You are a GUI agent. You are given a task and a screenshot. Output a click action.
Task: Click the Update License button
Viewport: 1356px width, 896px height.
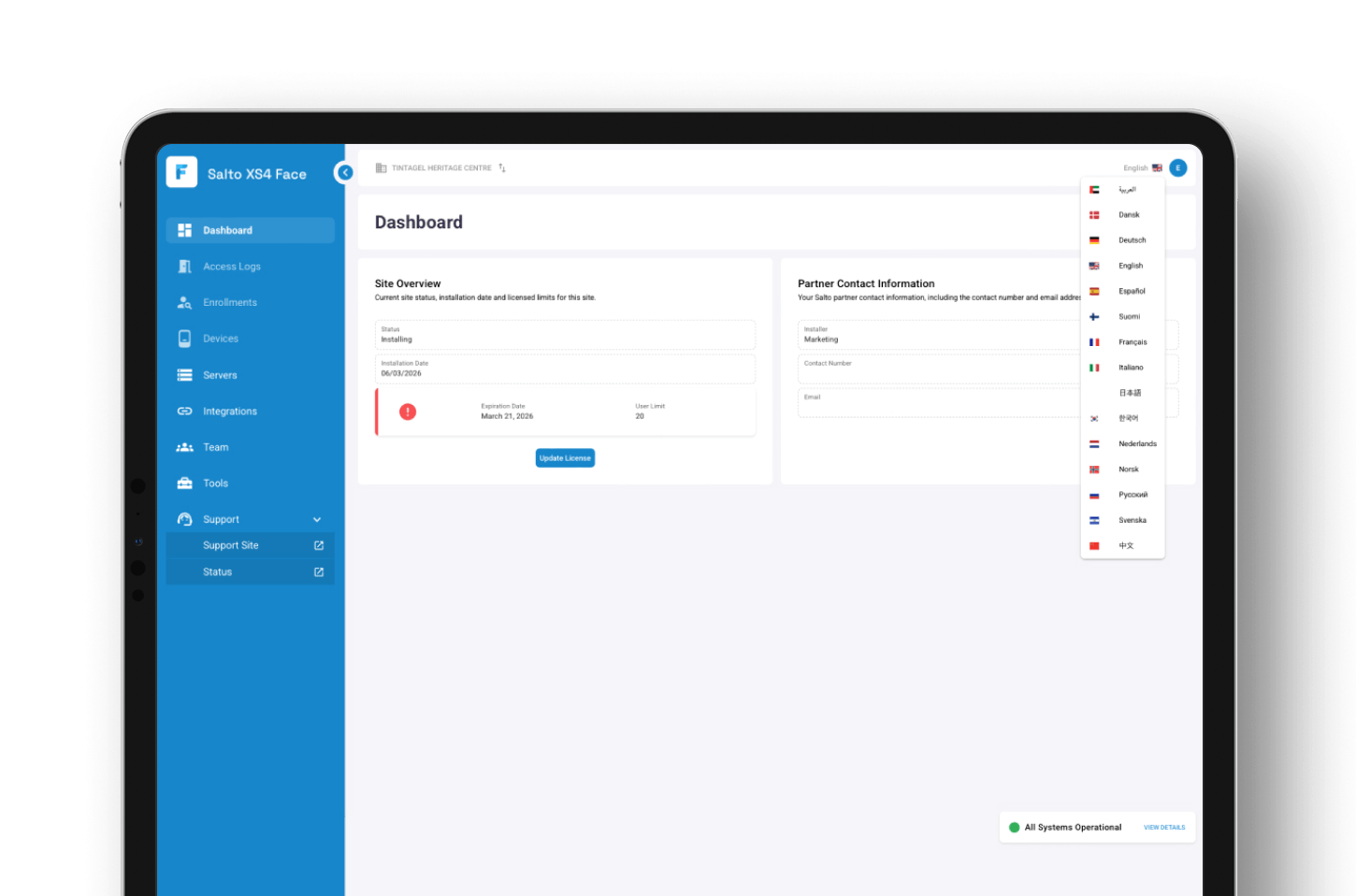[x=565, y=458]
